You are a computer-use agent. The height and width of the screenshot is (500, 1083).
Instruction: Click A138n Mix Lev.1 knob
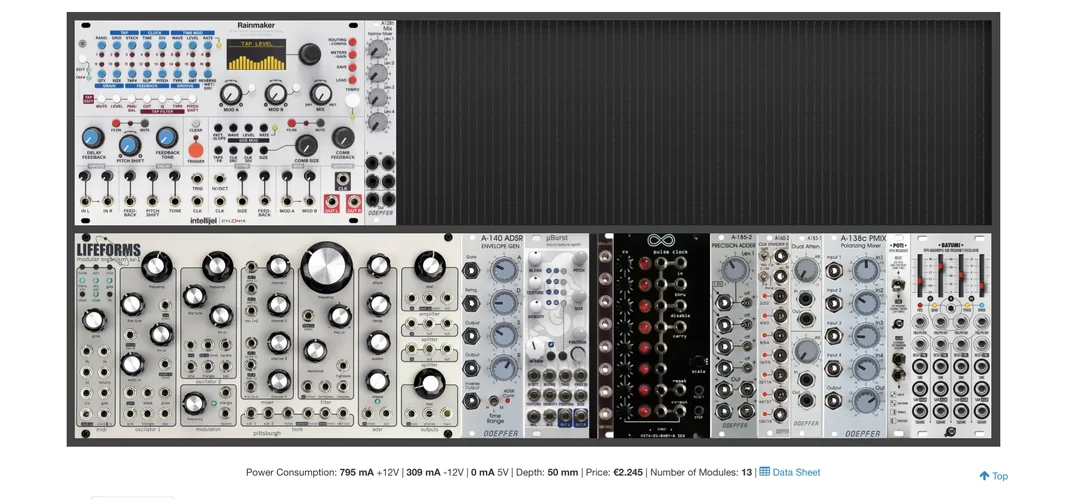tap(377, 48)
